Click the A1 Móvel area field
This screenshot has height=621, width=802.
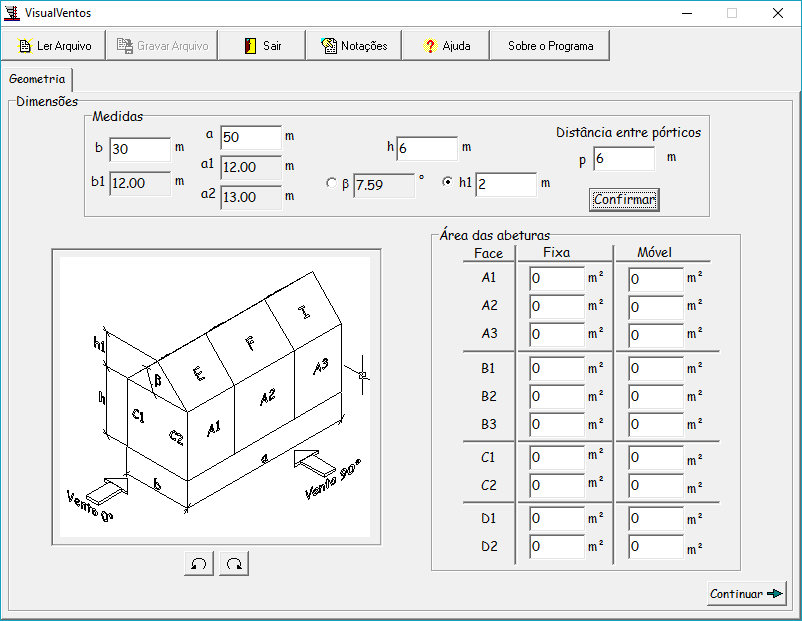coord(656,279)
